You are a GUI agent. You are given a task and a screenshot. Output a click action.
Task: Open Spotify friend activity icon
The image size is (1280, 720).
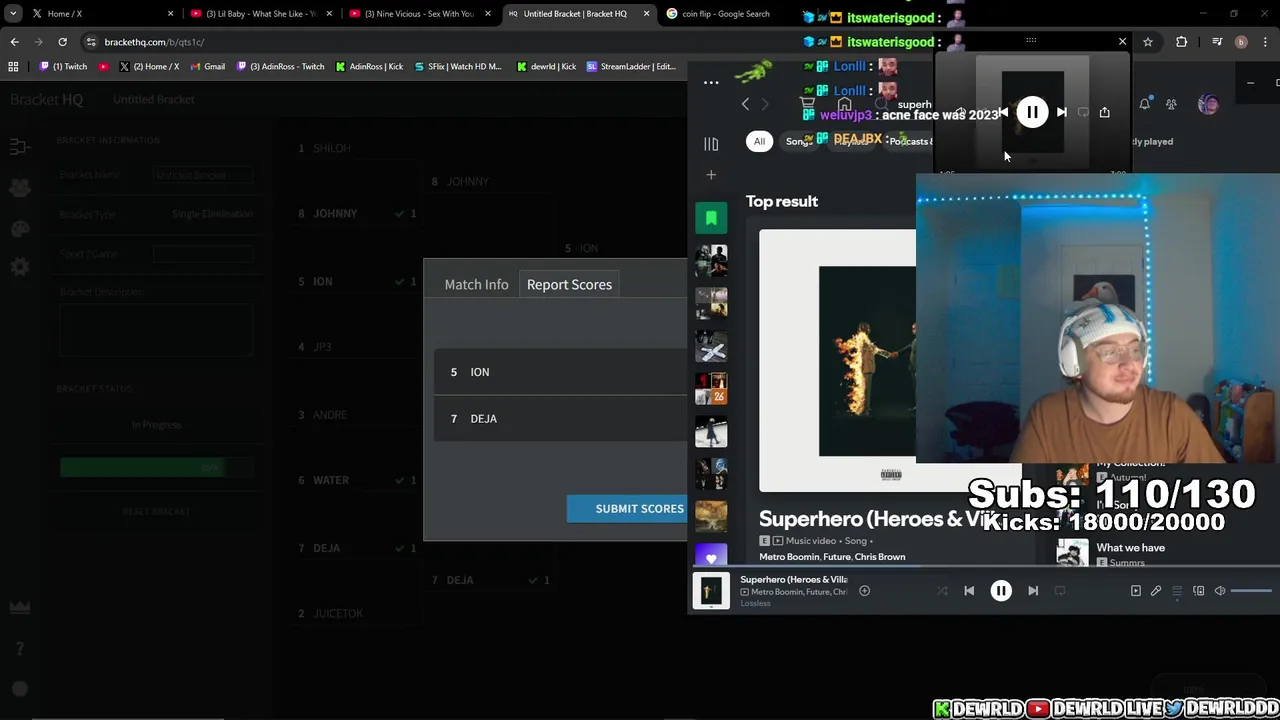click(1171, 104)
